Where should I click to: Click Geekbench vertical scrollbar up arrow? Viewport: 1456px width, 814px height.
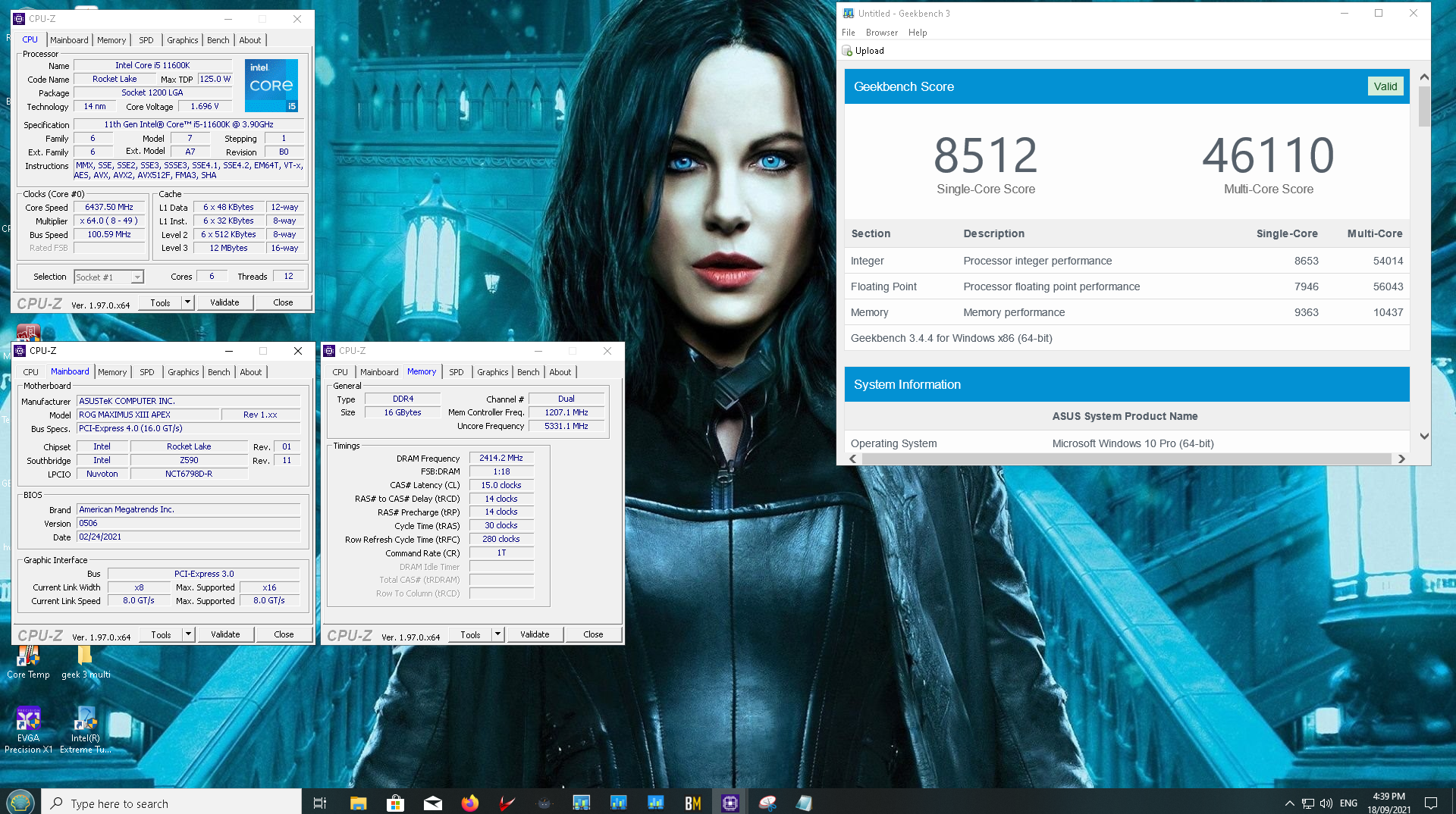(x=1424, y=77)
